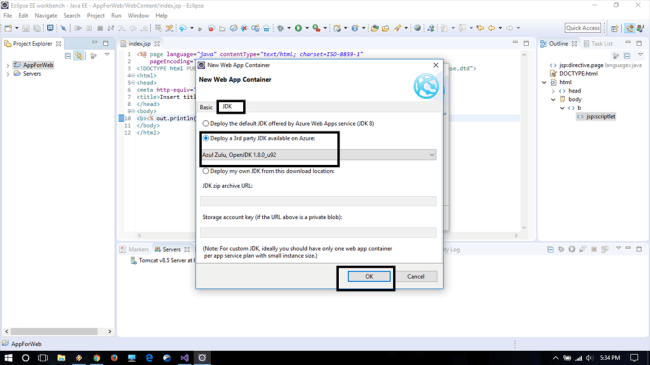Click the Open Perspective icon
The image size is (650, 365).
click(614, 28)
